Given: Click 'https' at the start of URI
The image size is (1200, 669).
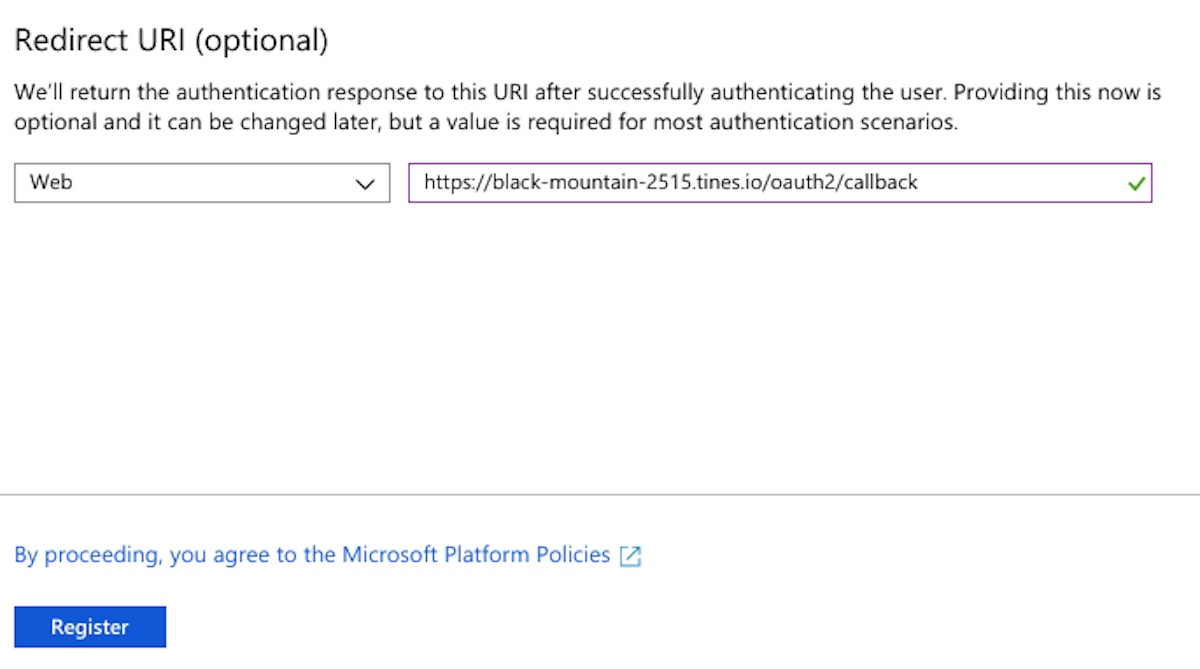Looking at the screenshot, I should (x=445, y=183).
